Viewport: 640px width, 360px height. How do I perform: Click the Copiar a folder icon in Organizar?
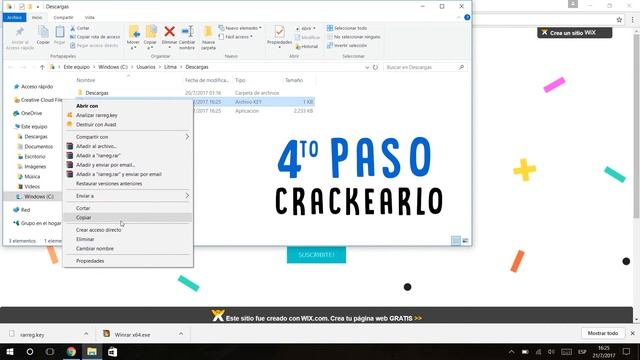click(150, 38)
